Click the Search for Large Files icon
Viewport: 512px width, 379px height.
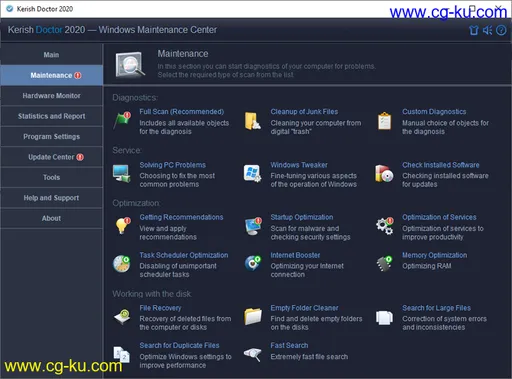tap(384, 317)
